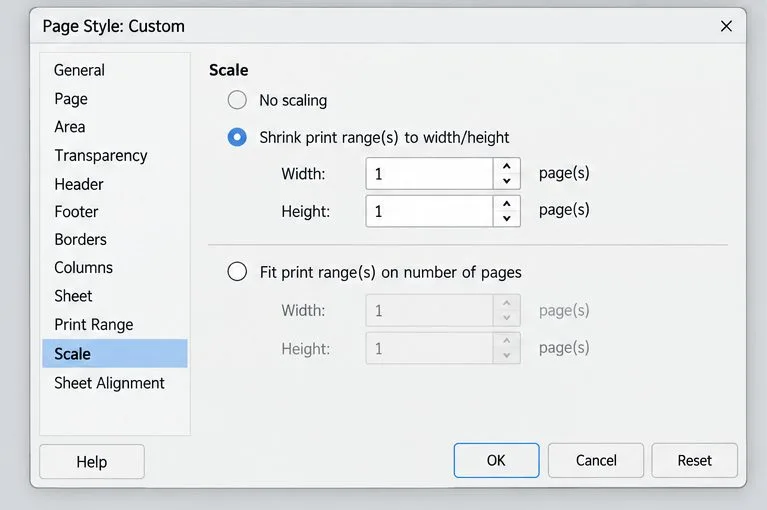Image resolution: width=767 pixels, height=510 pixels.
Task: Close the Page Style dialog
Action: tap(726, 26)
